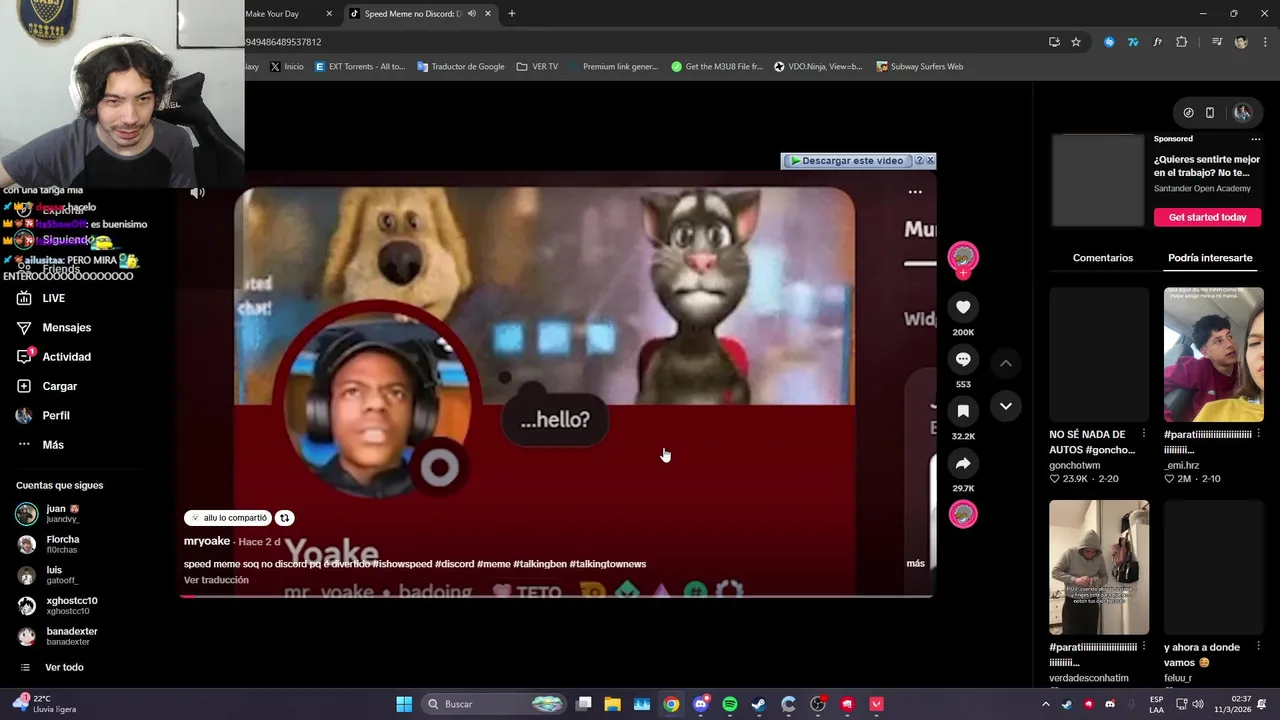1280x720 pixels.
Task: Follow creator via the avatar plus button
Action: 963,273
